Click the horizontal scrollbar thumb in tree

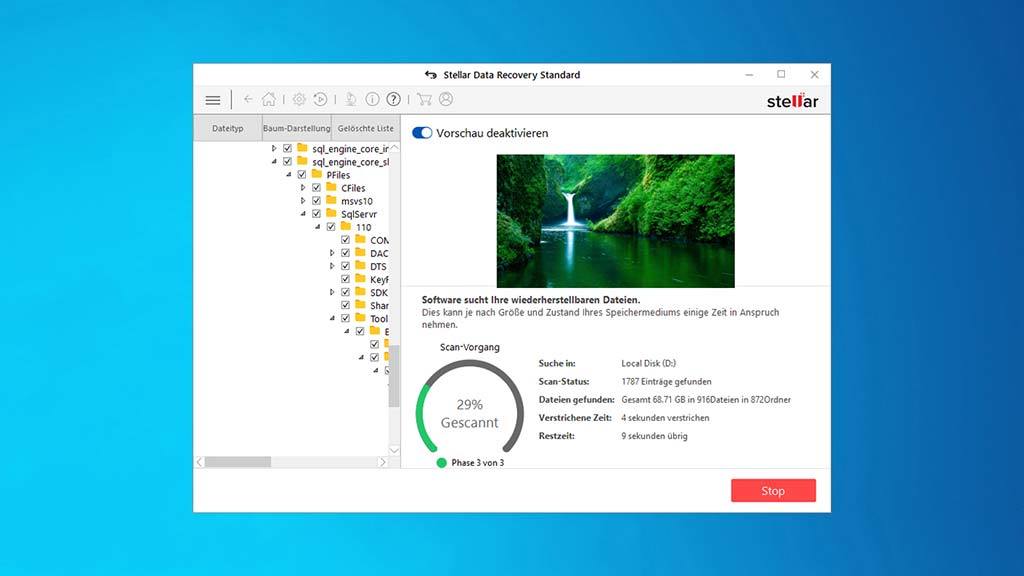point(238,462)
